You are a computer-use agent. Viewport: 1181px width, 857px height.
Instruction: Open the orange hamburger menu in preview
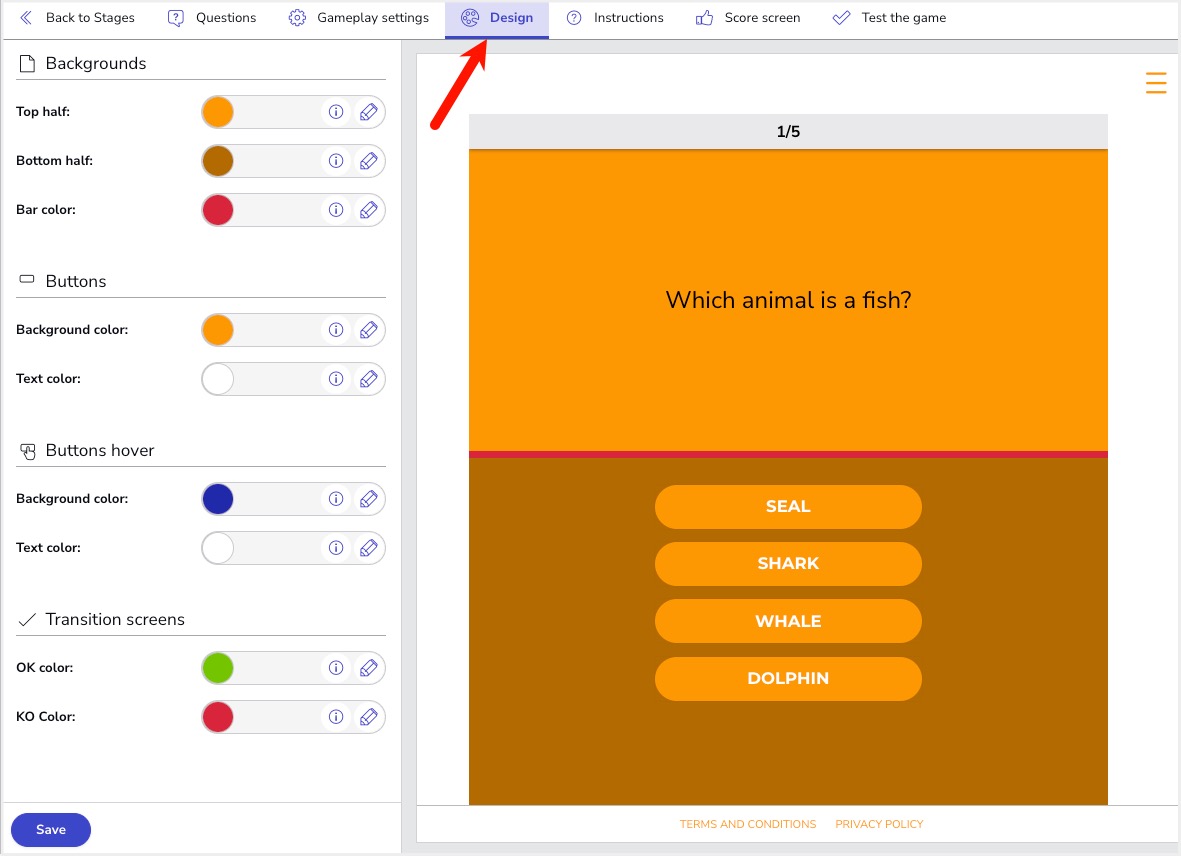[x=1155, y=83]
